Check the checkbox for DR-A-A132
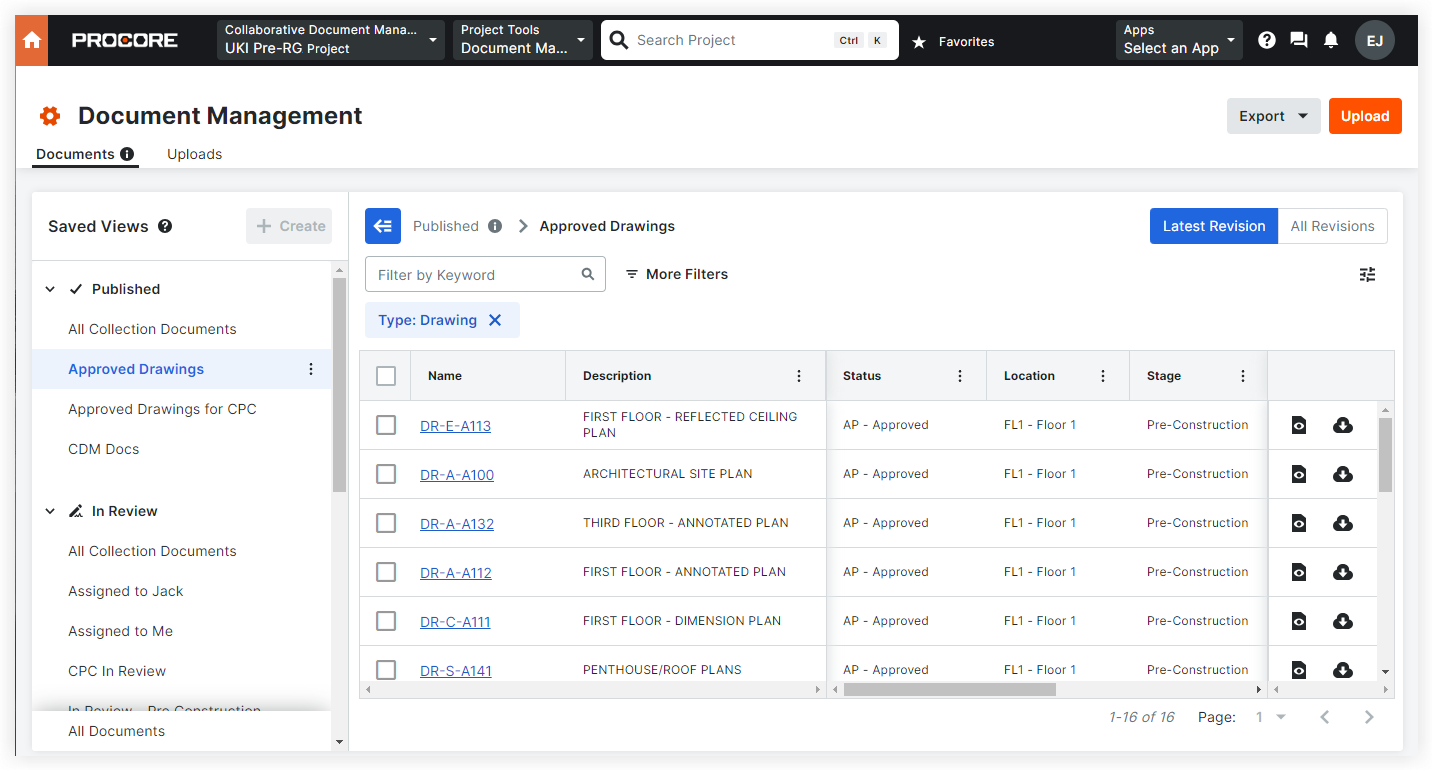The width and height of the screenshot is (1433, 771). [386, 522]
